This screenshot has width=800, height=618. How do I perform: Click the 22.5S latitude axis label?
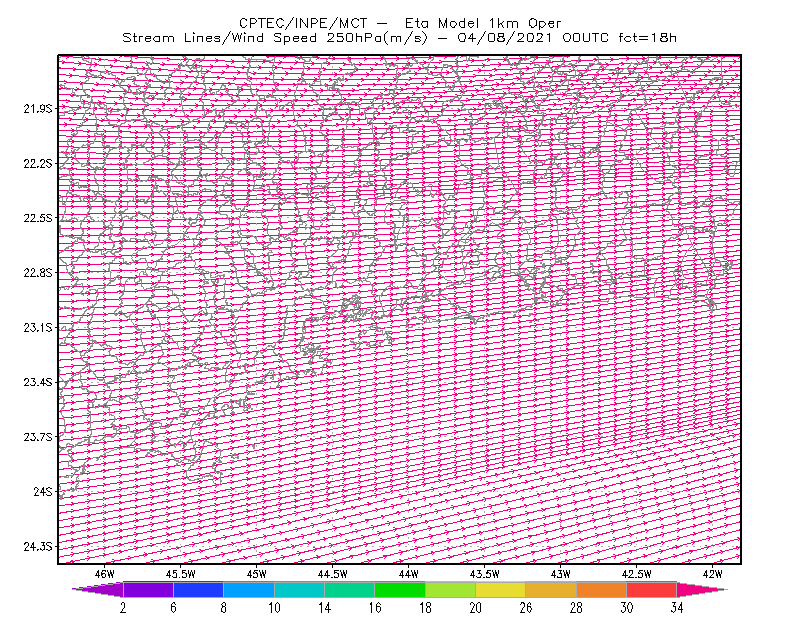tap(38, 218)
